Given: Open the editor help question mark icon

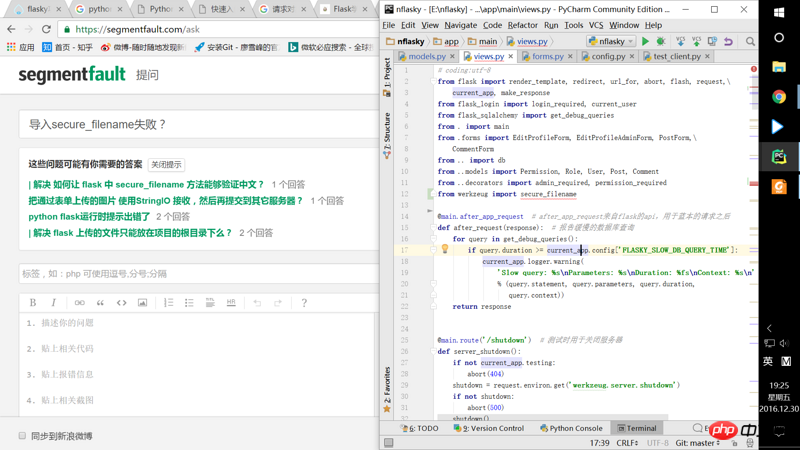Looking at the screenshot, I should (304, 302).
